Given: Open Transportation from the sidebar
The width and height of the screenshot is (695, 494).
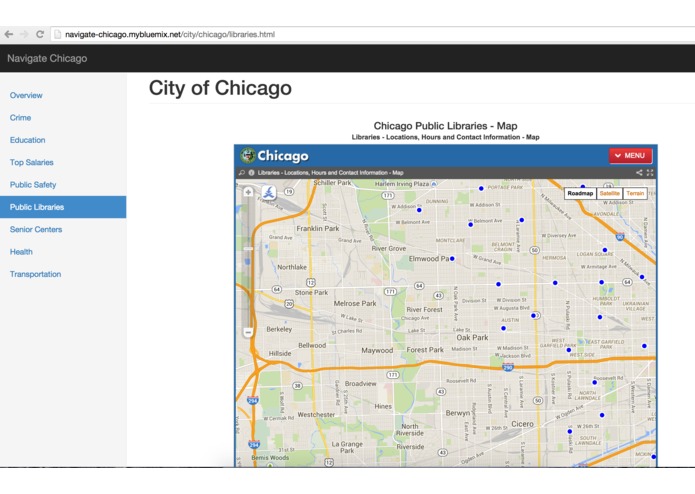Looking at the screenshot, I should pyautogui.click(x=35, y=274).
